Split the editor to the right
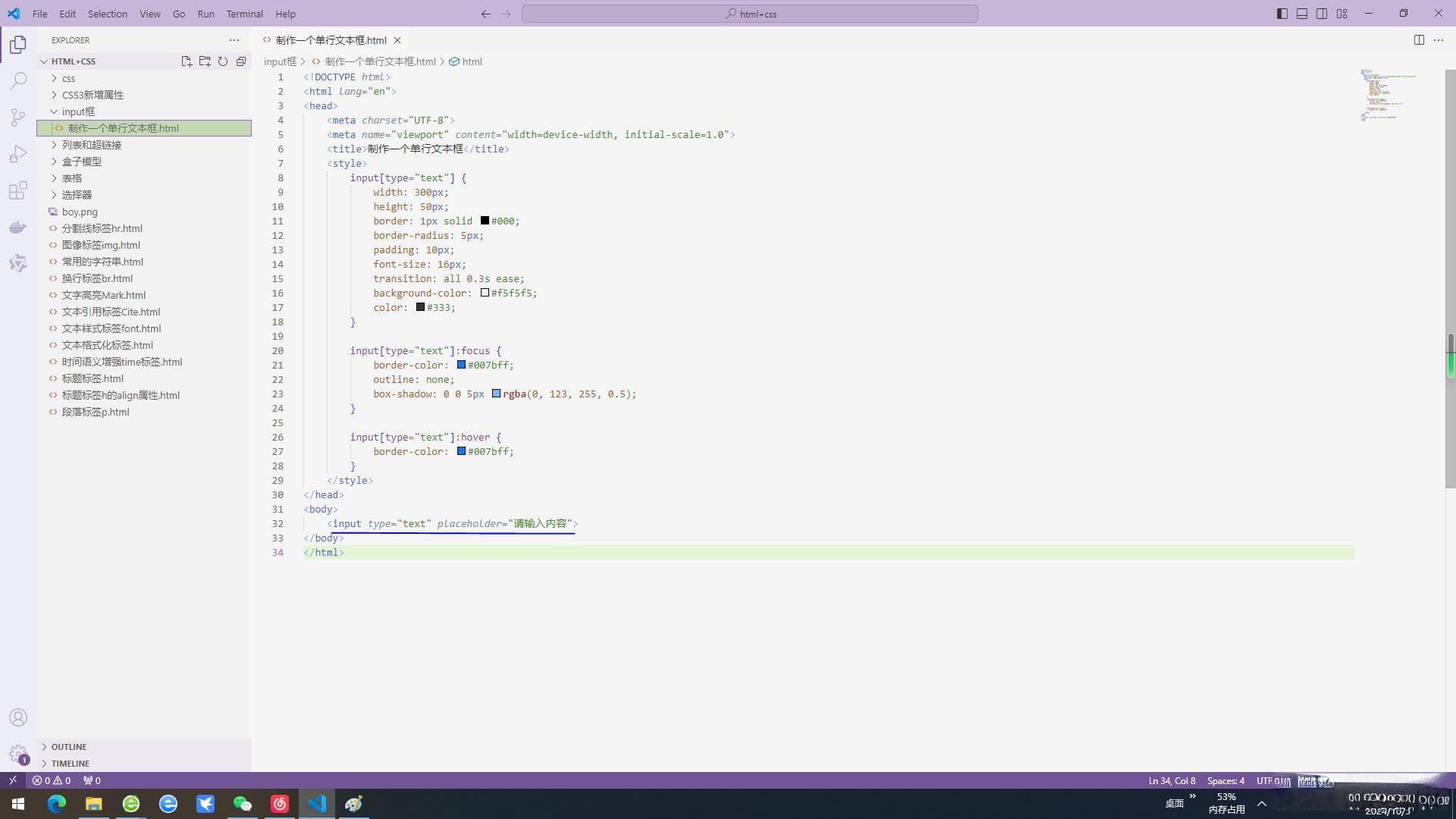1456x819 pixels. point(1419,40)
